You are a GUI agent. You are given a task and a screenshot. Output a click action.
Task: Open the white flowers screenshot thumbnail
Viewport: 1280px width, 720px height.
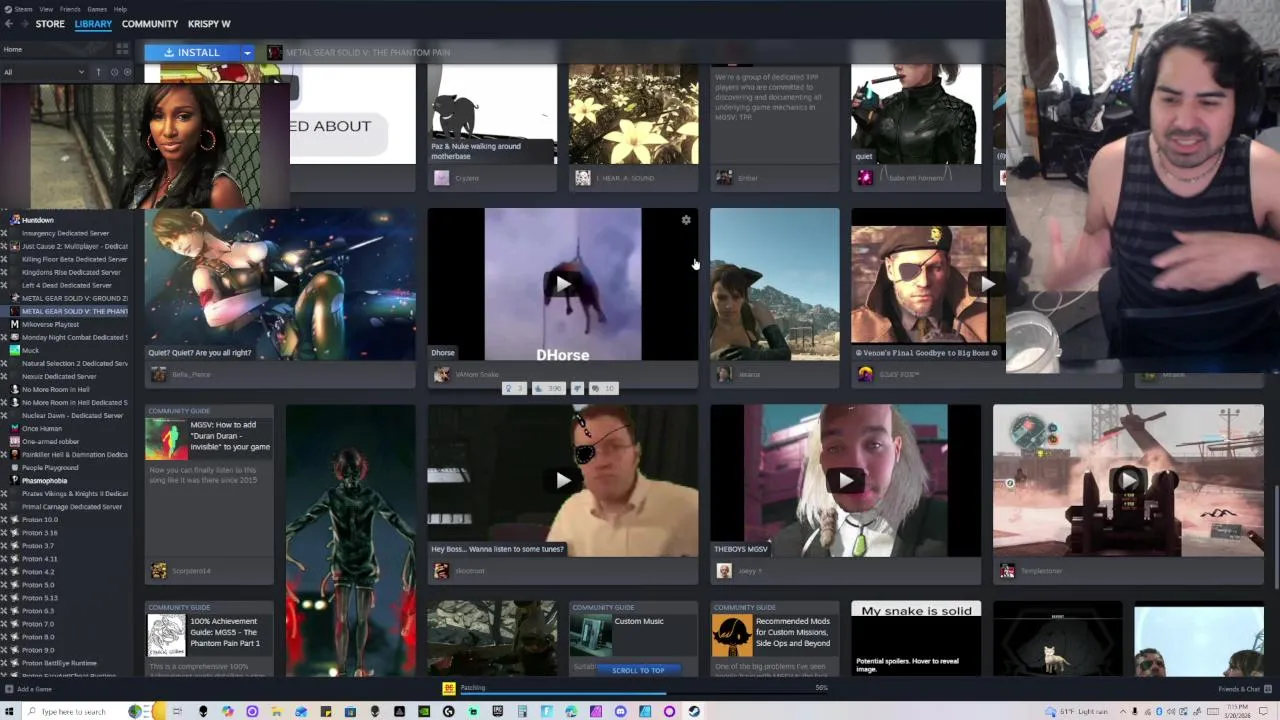coord(634,114)
